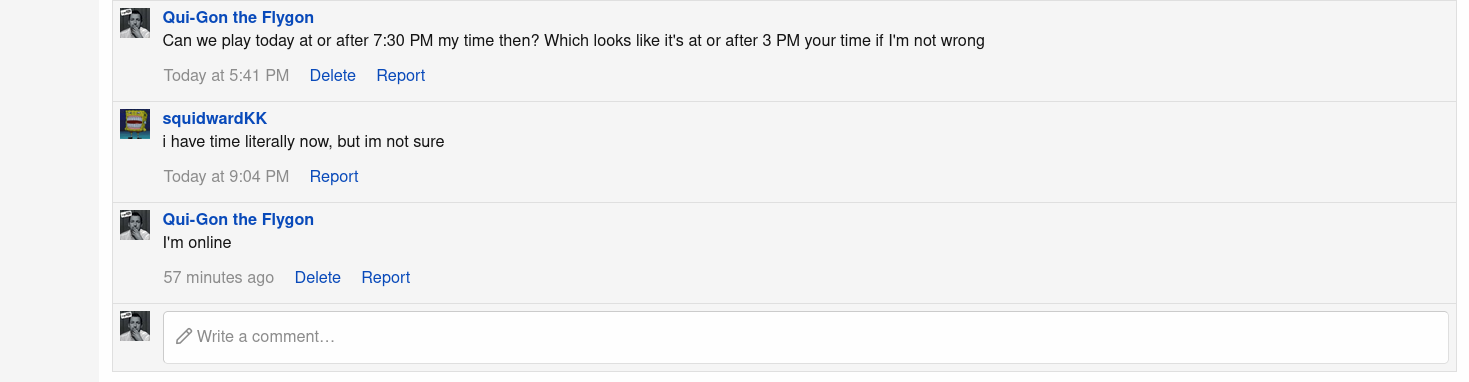
Task: Click your avatar beside the comment box
Action: click(135, 326)
